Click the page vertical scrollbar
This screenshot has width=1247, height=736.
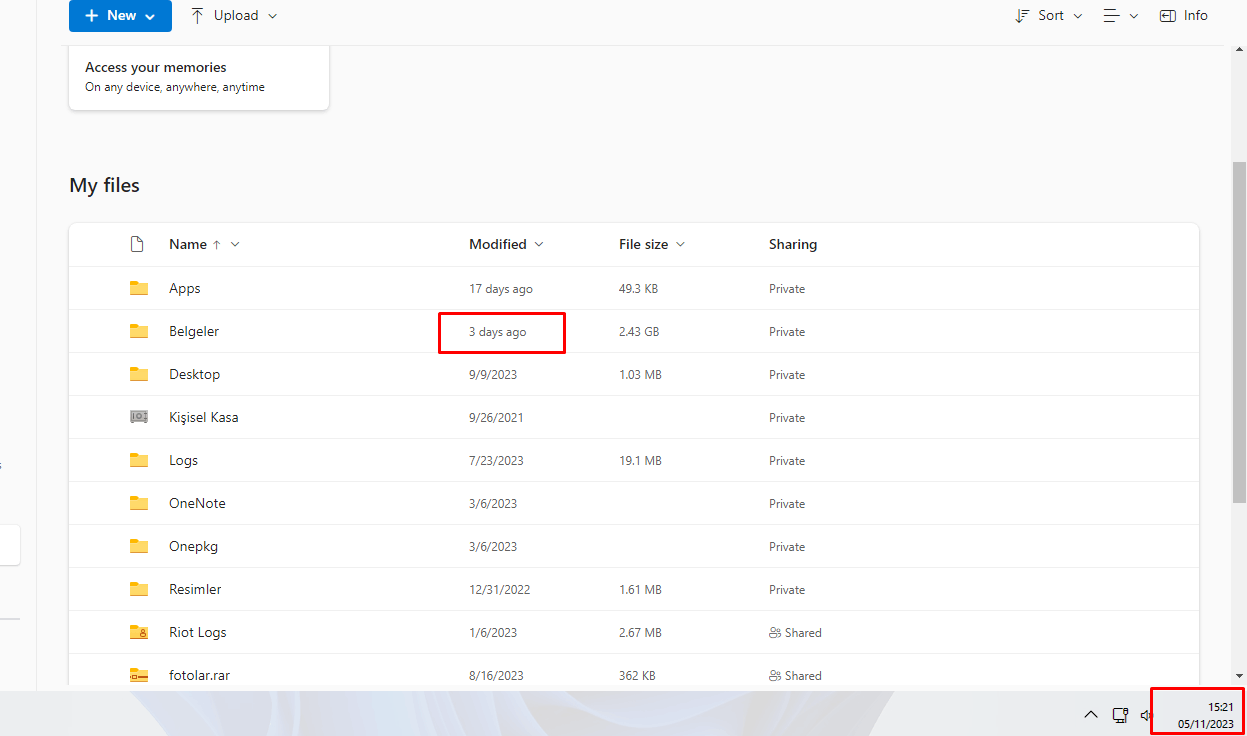[1239, 332]
